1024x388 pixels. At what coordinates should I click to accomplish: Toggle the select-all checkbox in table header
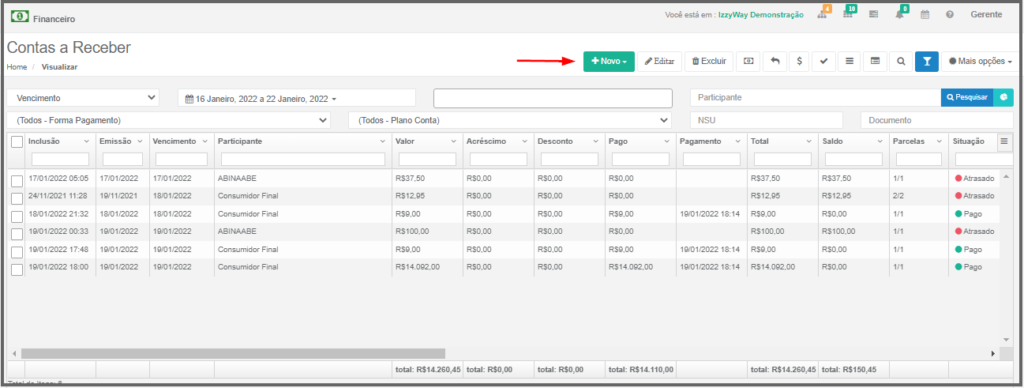coord(16,142)
